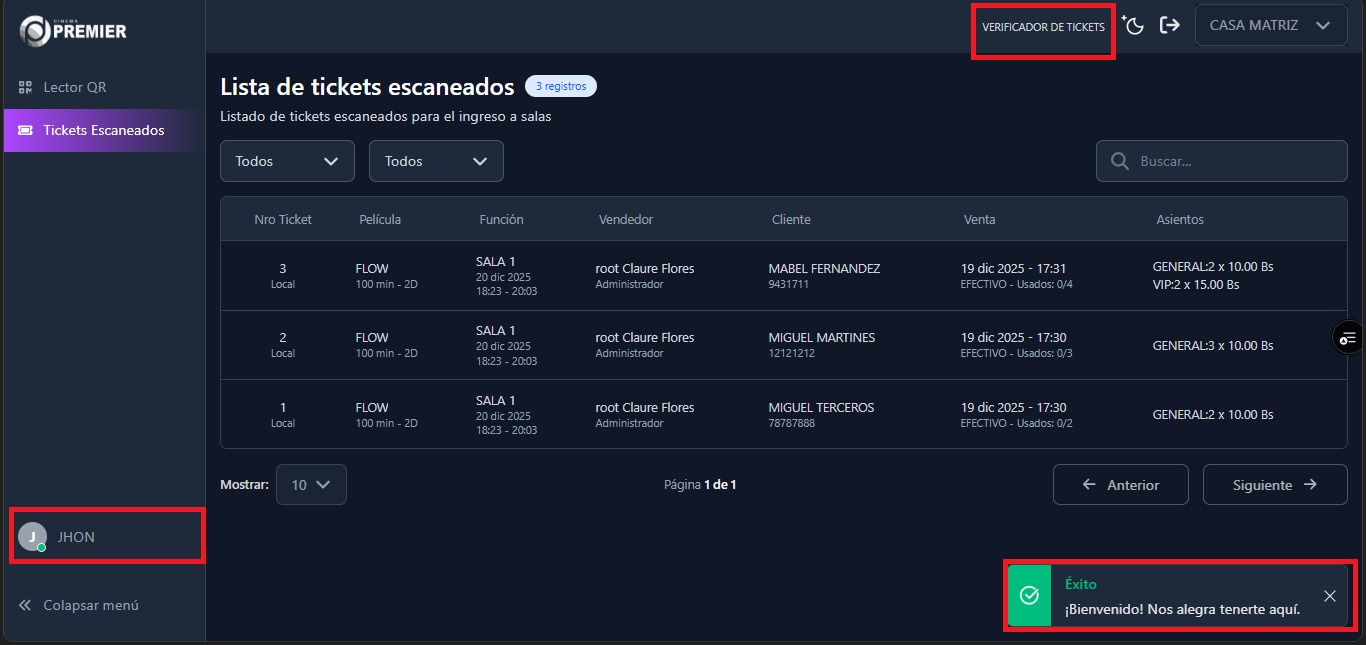The width and height of the screenshot is (1366, 645).
Task: Open Tickets Escaneados via its ticket icon
Action: (27, 130)
